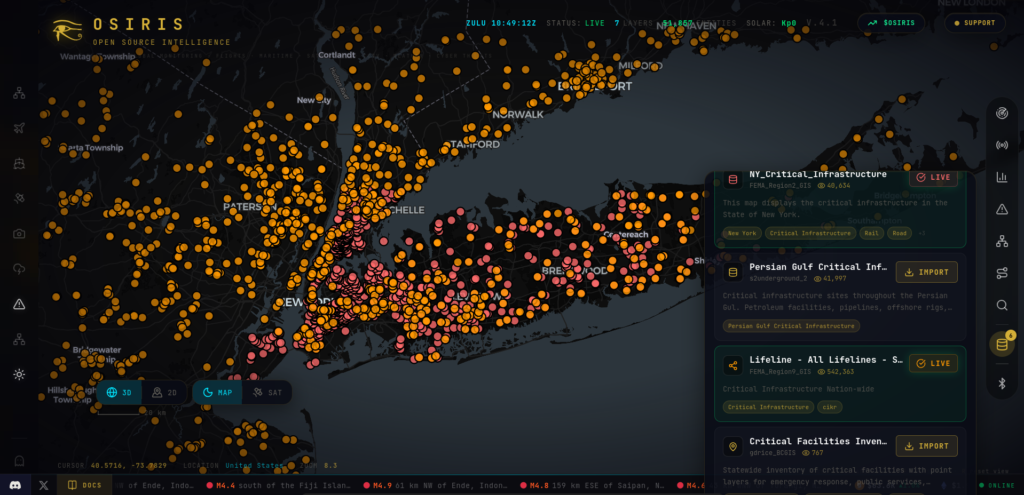The height and width of the screenshot is (495, 1024).
Task: Import the Persian Gulf Critical Infrastructure dataset
Action: point(927,272)
